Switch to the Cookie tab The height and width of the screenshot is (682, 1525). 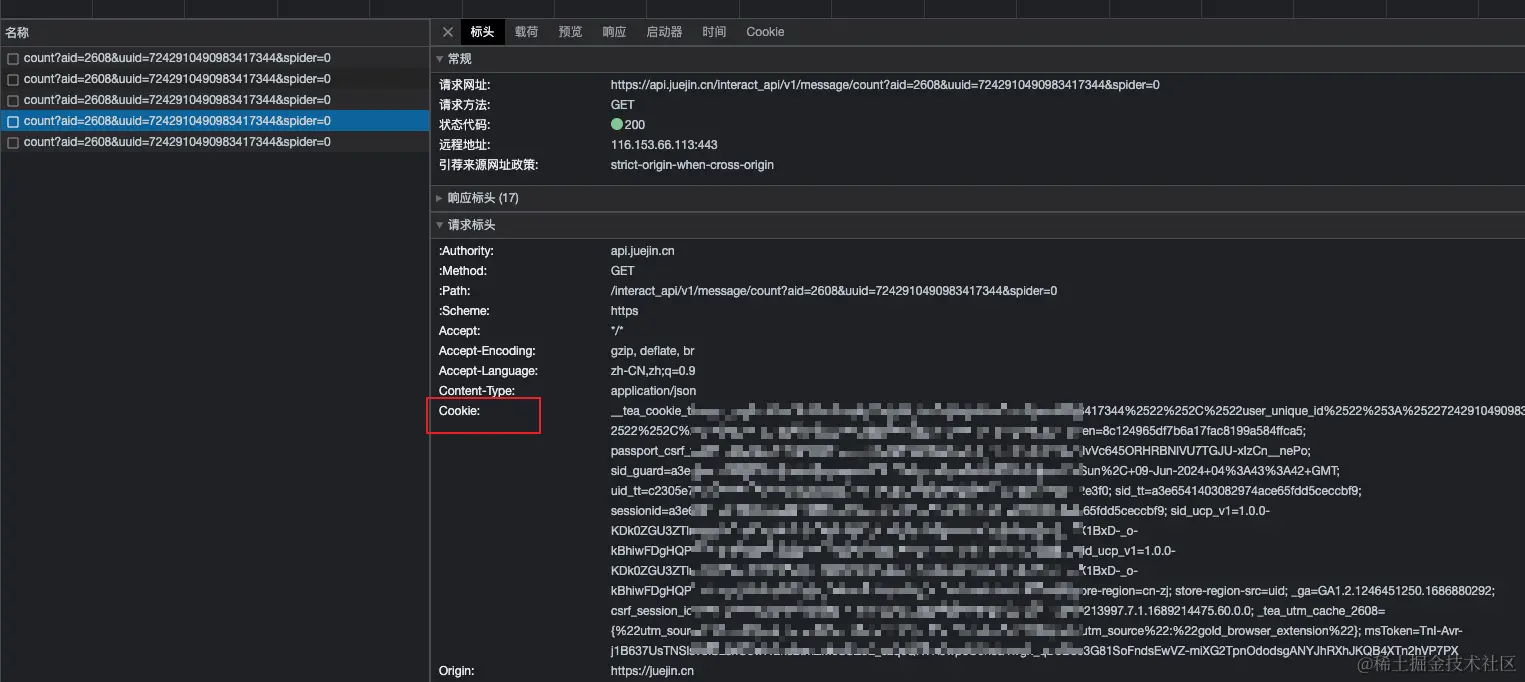(x=765, y=32)
